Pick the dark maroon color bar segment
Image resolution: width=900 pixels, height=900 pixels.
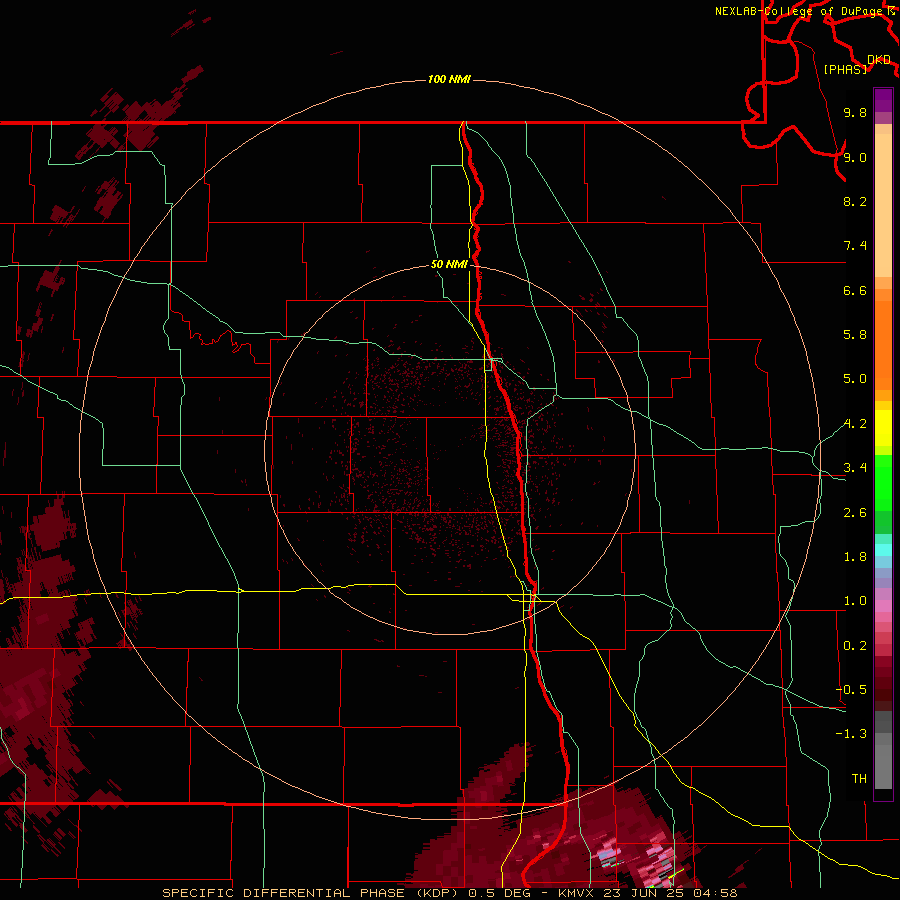pyautogui.click(x=883, y=689)
